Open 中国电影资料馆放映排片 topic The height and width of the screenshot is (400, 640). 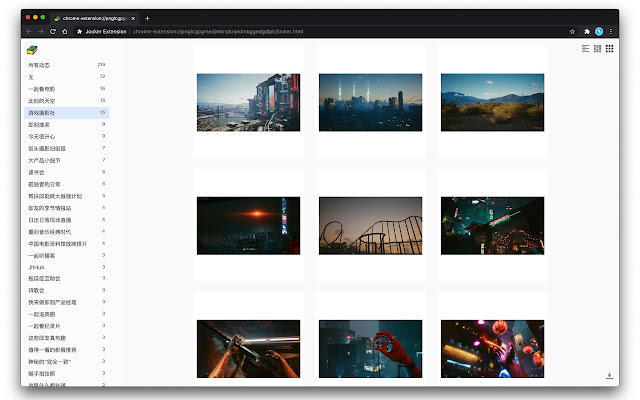[x=67, y=243]
